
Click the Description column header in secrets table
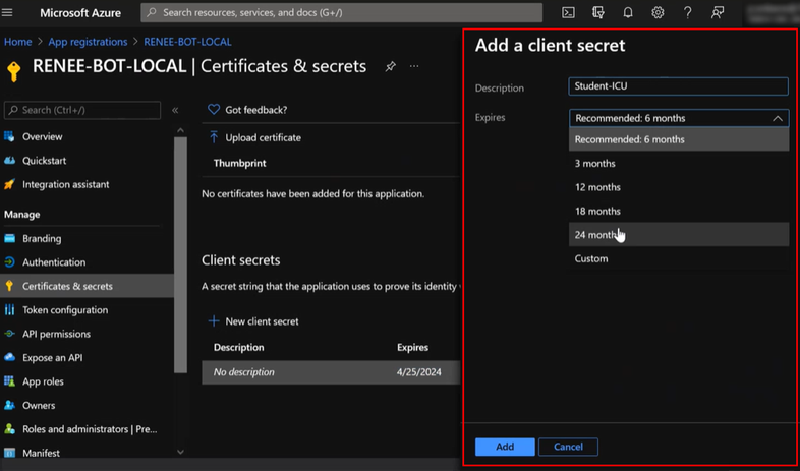(239, 348)
